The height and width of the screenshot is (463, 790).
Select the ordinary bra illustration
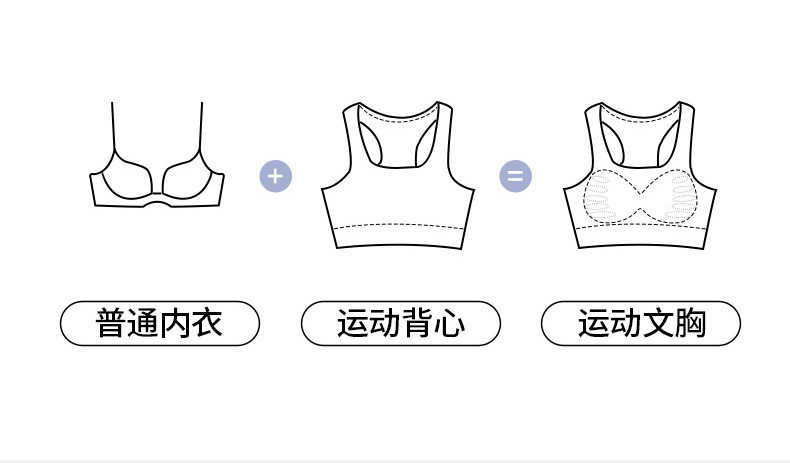click(x=157, y=155)
